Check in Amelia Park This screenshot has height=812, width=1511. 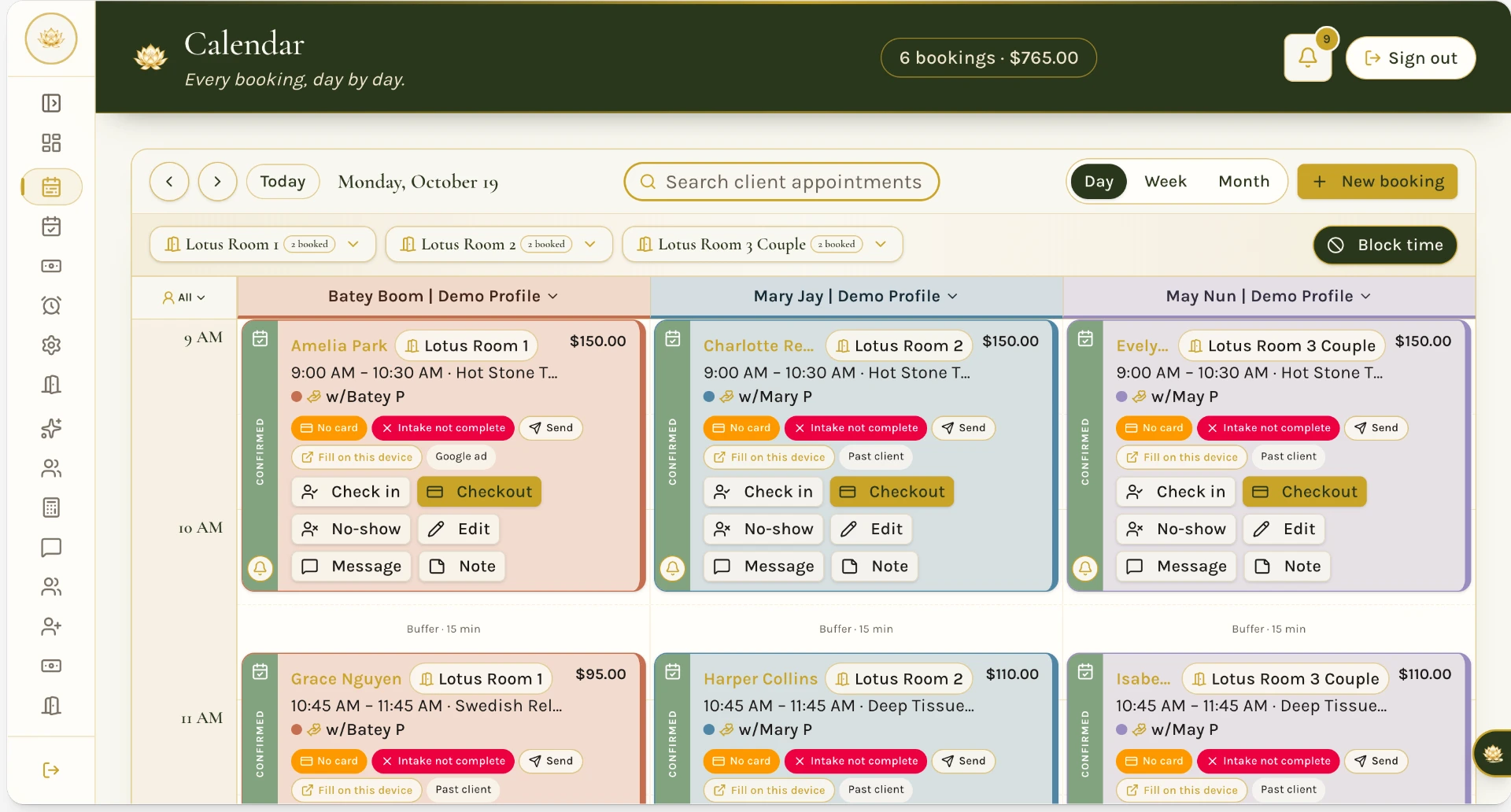351,492
